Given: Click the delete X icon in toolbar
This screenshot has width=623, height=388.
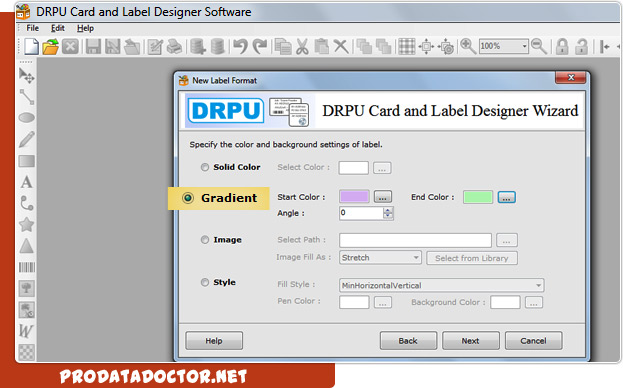Looking at the screenshot, I should (x=341, y=46).
